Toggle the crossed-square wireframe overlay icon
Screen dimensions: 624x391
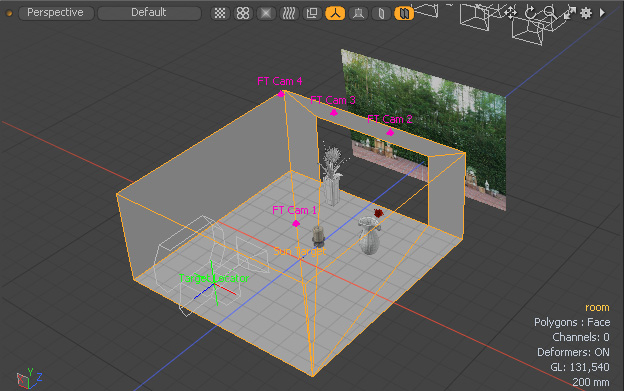[x=266, y=13]
